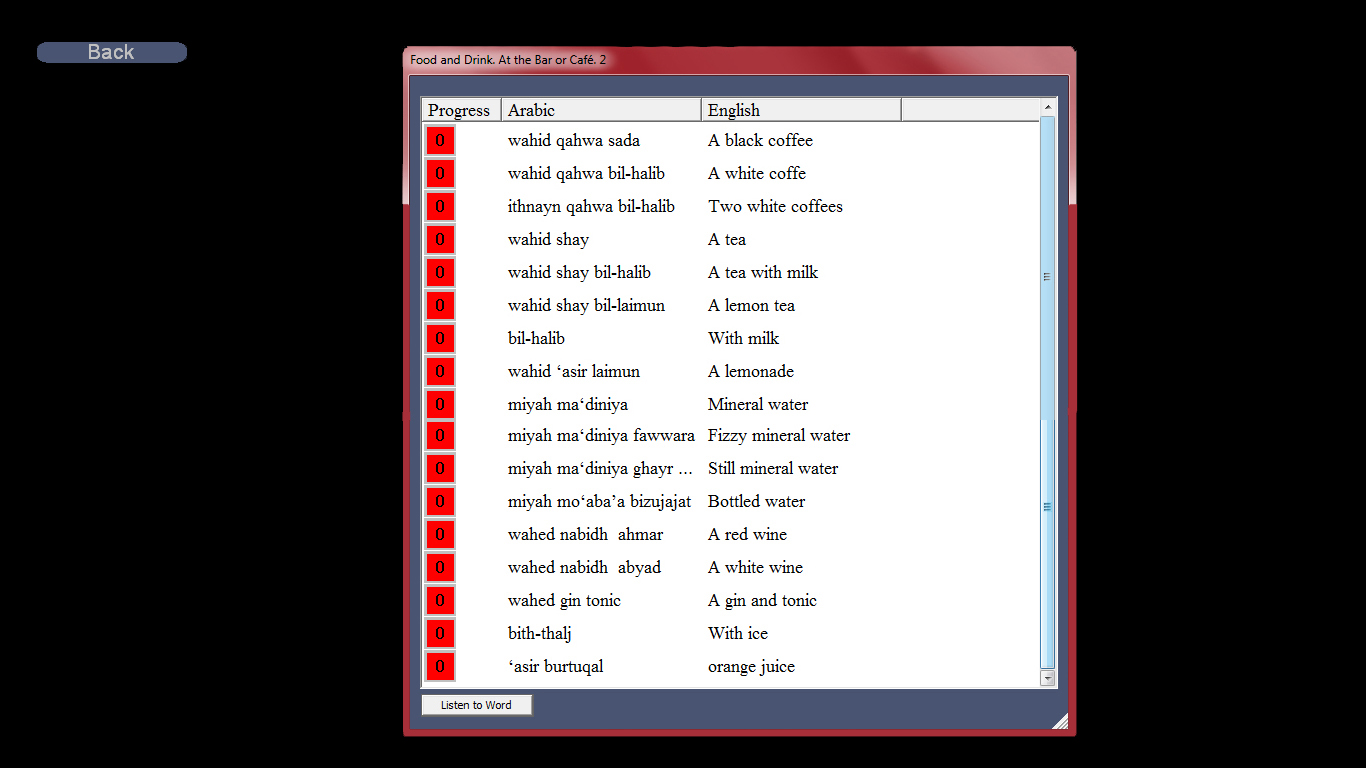This screenshot has width=1366, height=768.
Task: Click English text 'With ice'
Action: (738, 634)
